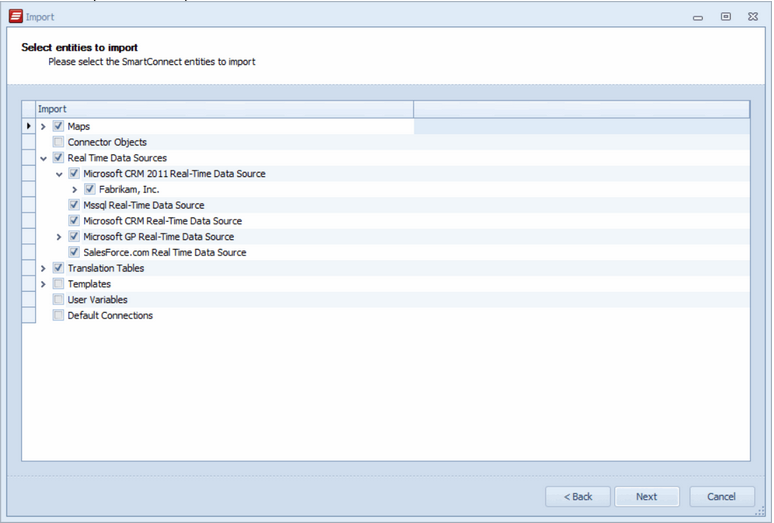Check the Templates checkbox
The width and height of the screenshot is (774, 523).
(x=58, y=284)
